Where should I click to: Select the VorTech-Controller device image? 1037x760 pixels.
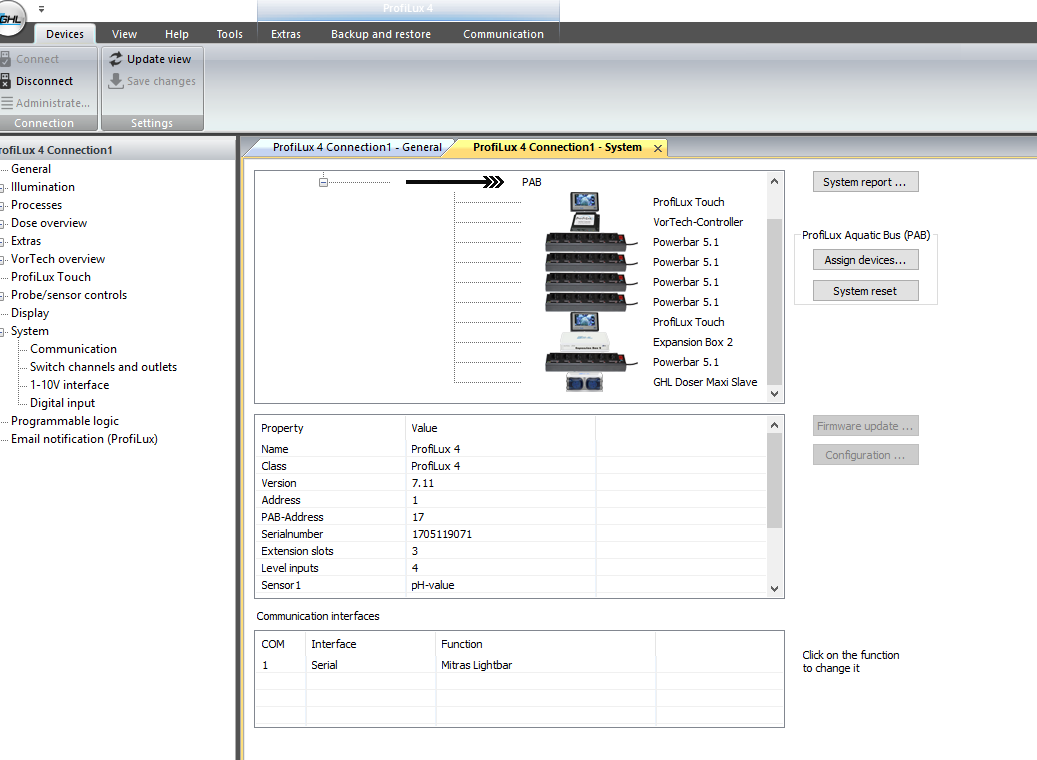tap(585, 222)
